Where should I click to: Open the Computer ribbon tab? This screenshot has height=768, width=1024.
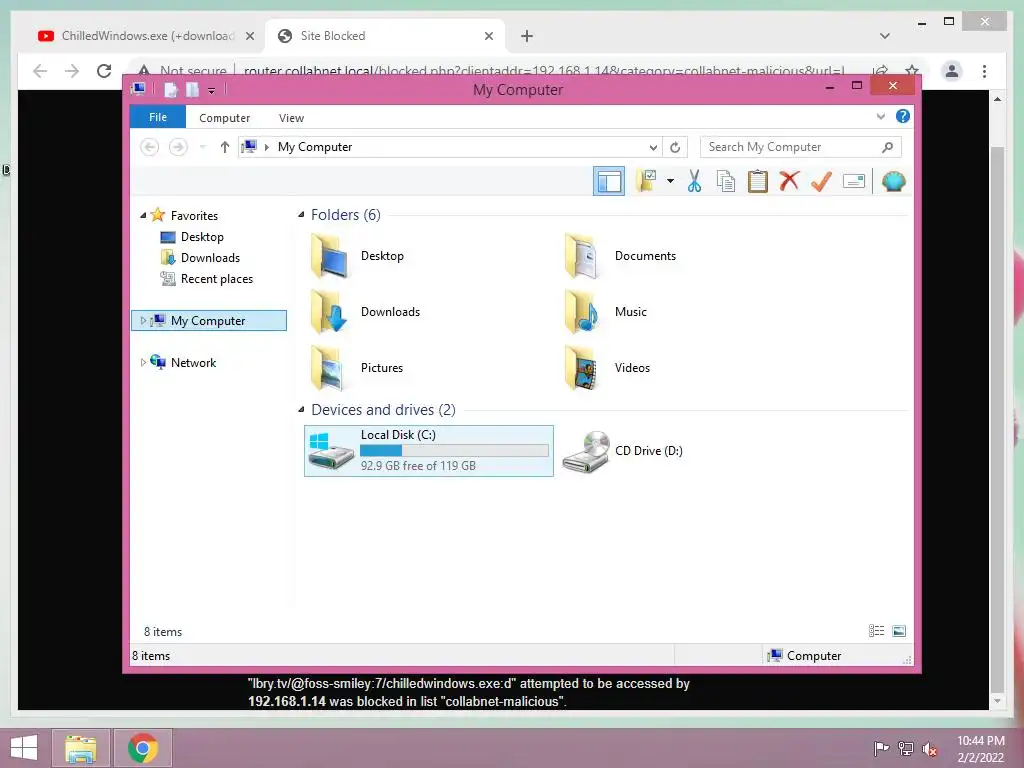(x=225, y=118)
